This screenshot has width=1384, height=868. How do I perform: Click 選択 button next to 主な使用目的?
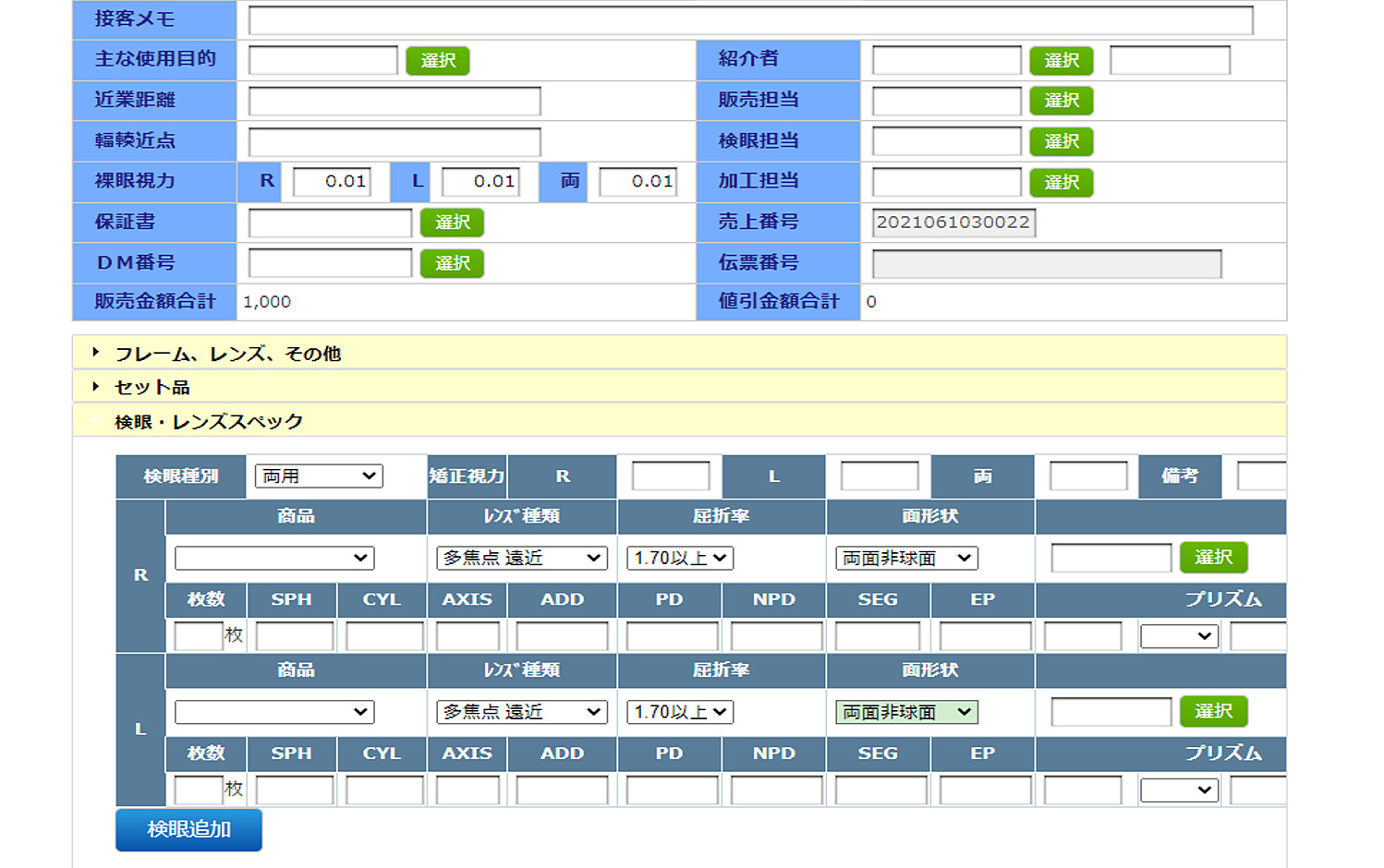(438, 61)
